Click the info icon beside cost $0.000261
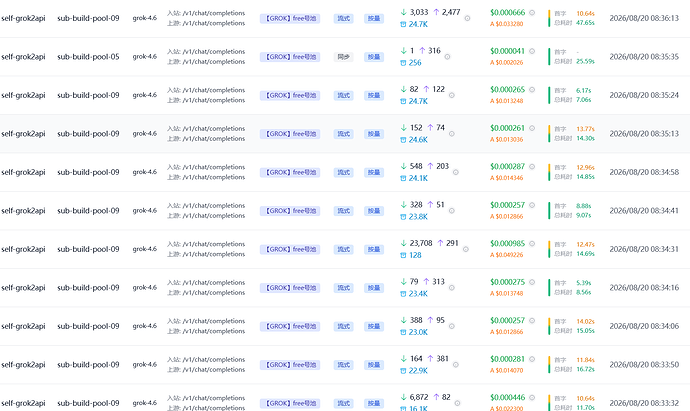The height and width of the screenshot is (411, 690). pyautogui.click(x=532, y=128)
